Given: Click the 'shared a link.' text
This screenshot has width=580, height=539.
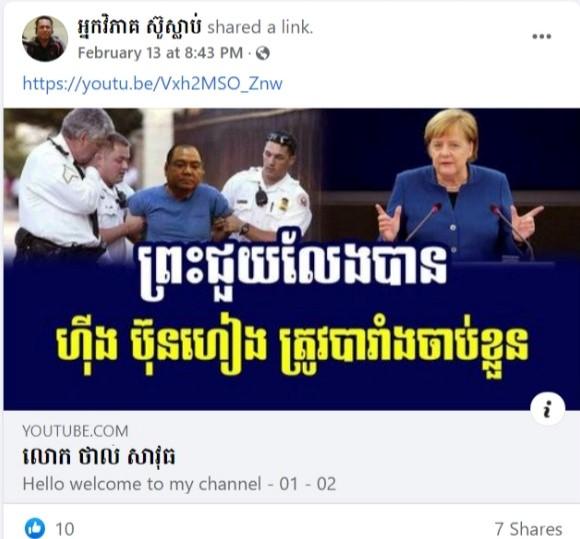Looking at the screenshot, I should click(x=260, y=28).
